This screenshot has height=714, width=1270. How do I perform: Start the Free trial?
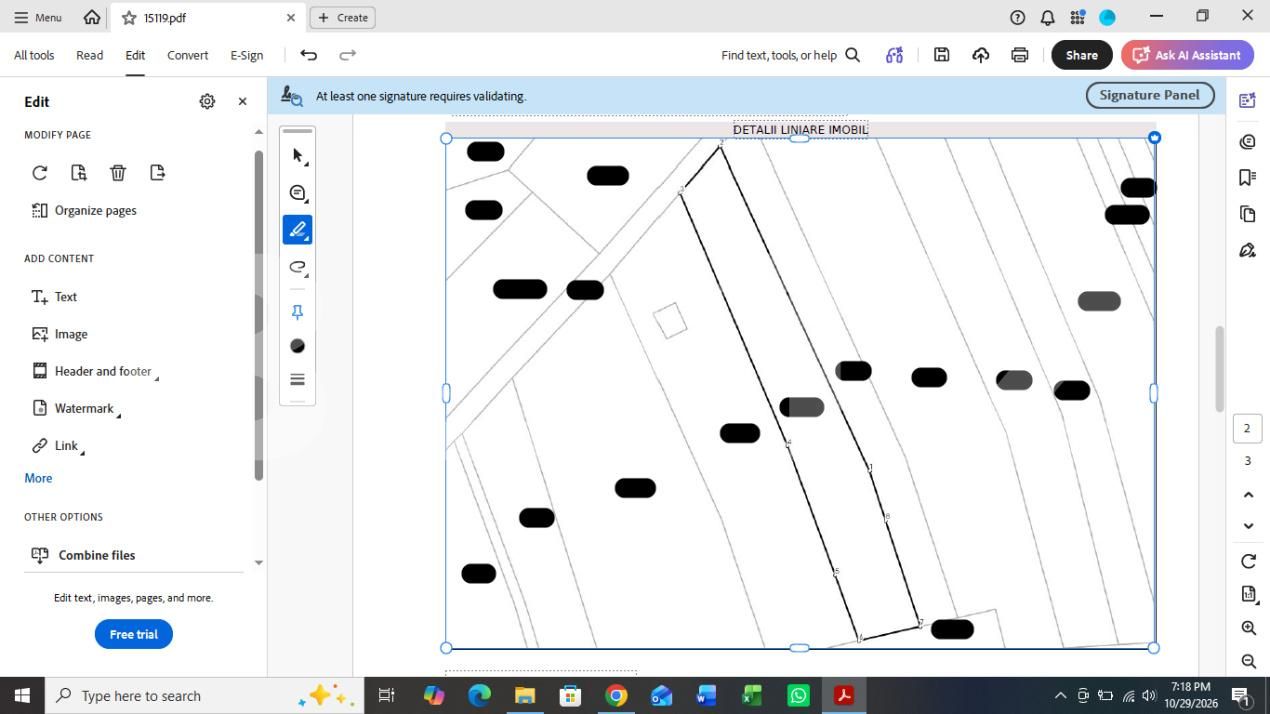pyautogui.click(x=134, y=634)
